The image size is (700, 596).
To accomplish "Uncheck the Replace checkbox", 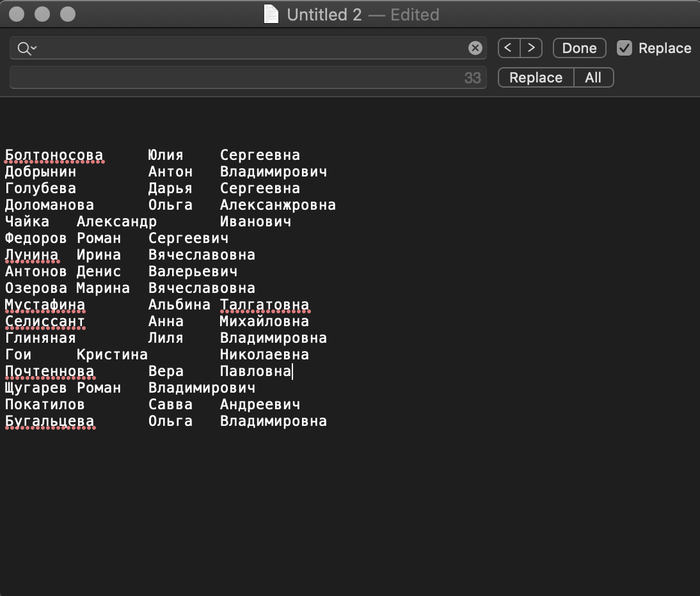I will 625,48.
